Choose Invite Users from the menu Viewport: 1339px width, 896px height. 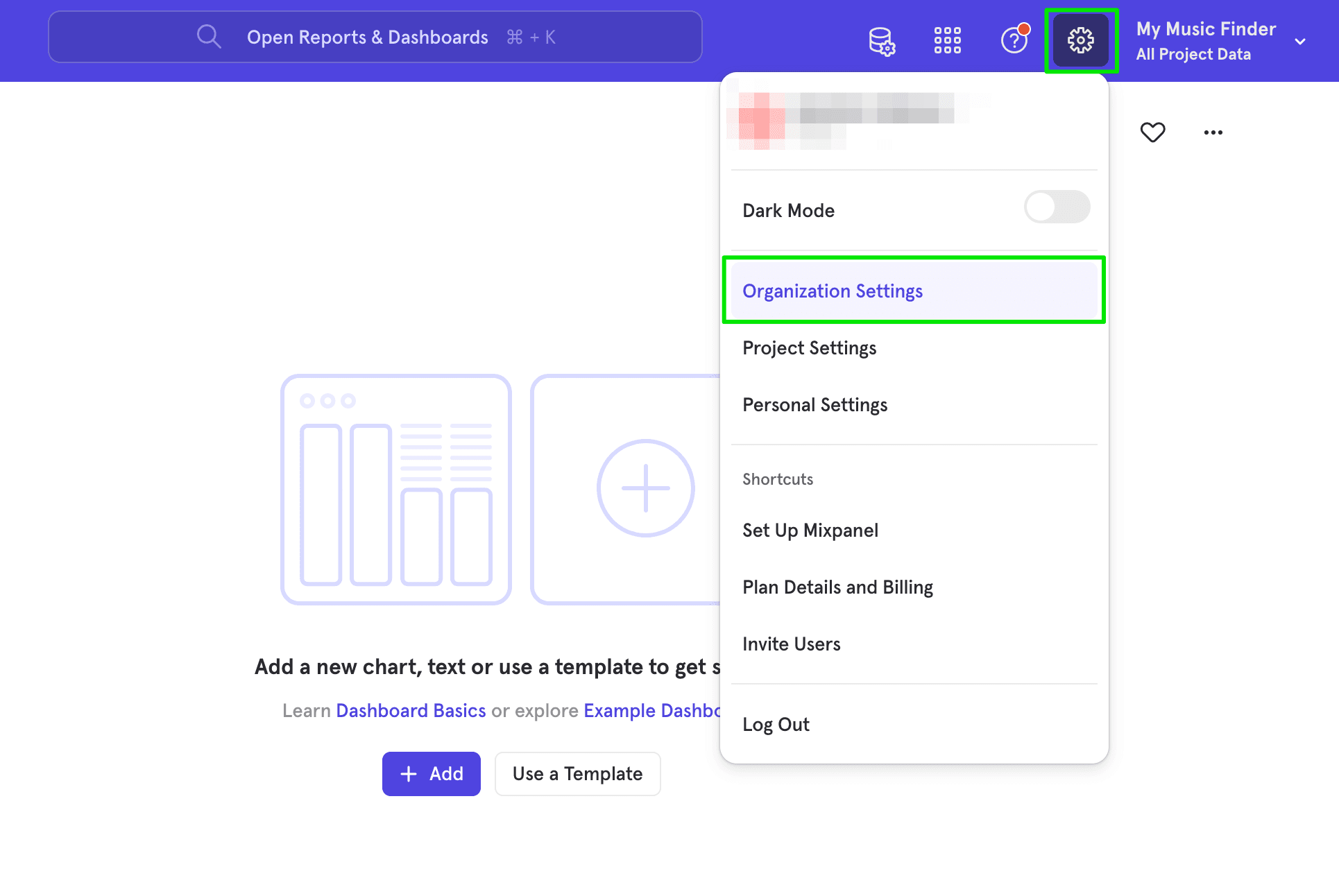click(791, 644)
